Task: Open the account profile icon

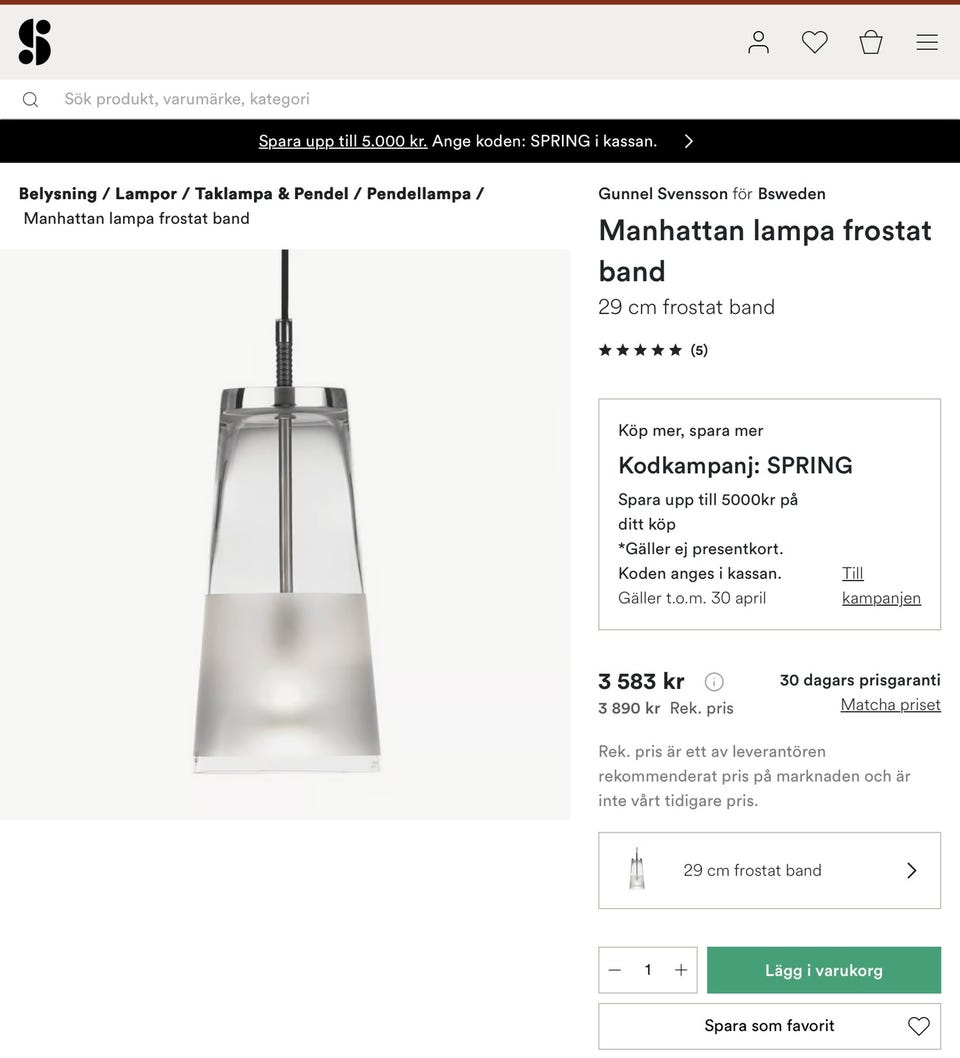Action: (758, 42)
